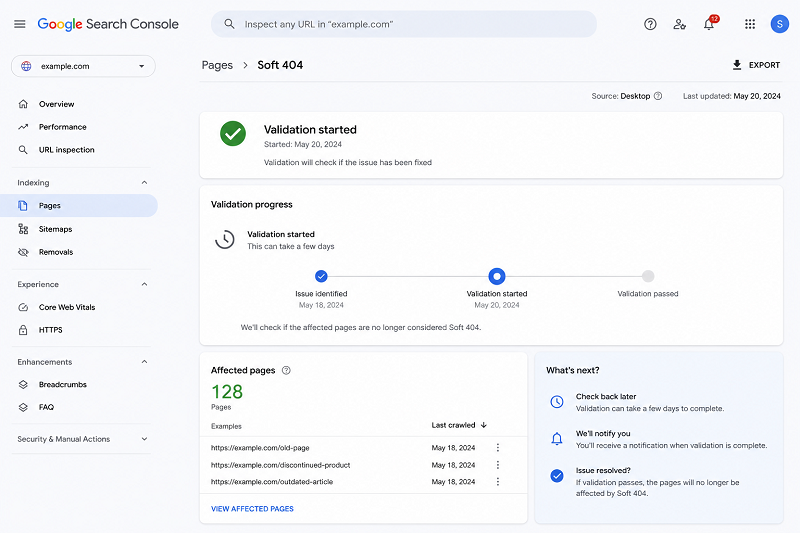Image resolution: width=800 pixels, height=533 pixels.
Task: Open the example.com property dropdown
Action: pos(83,66)
